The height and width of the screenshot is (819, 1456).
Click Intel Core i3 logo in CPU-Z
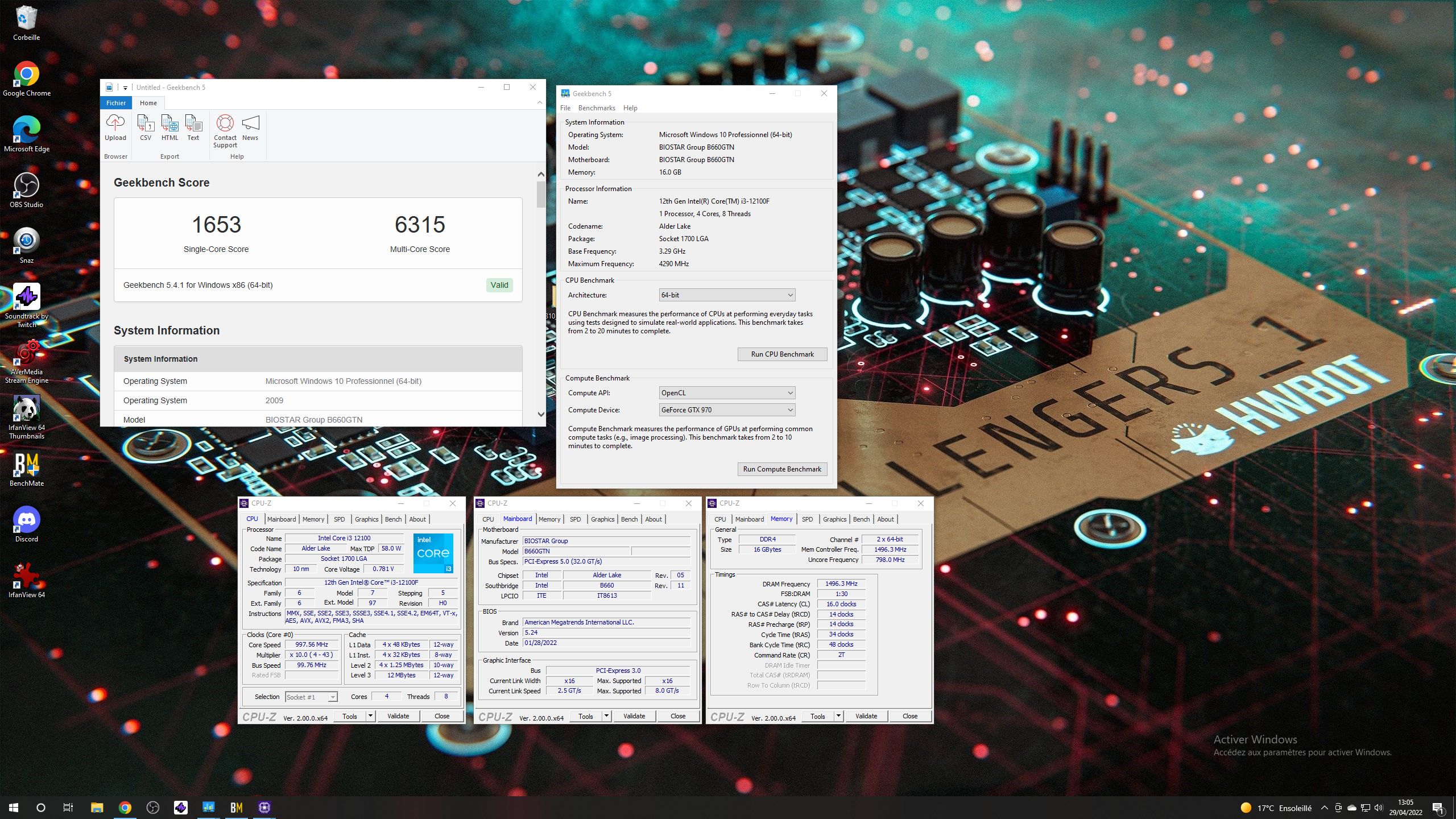coord(433,553)
